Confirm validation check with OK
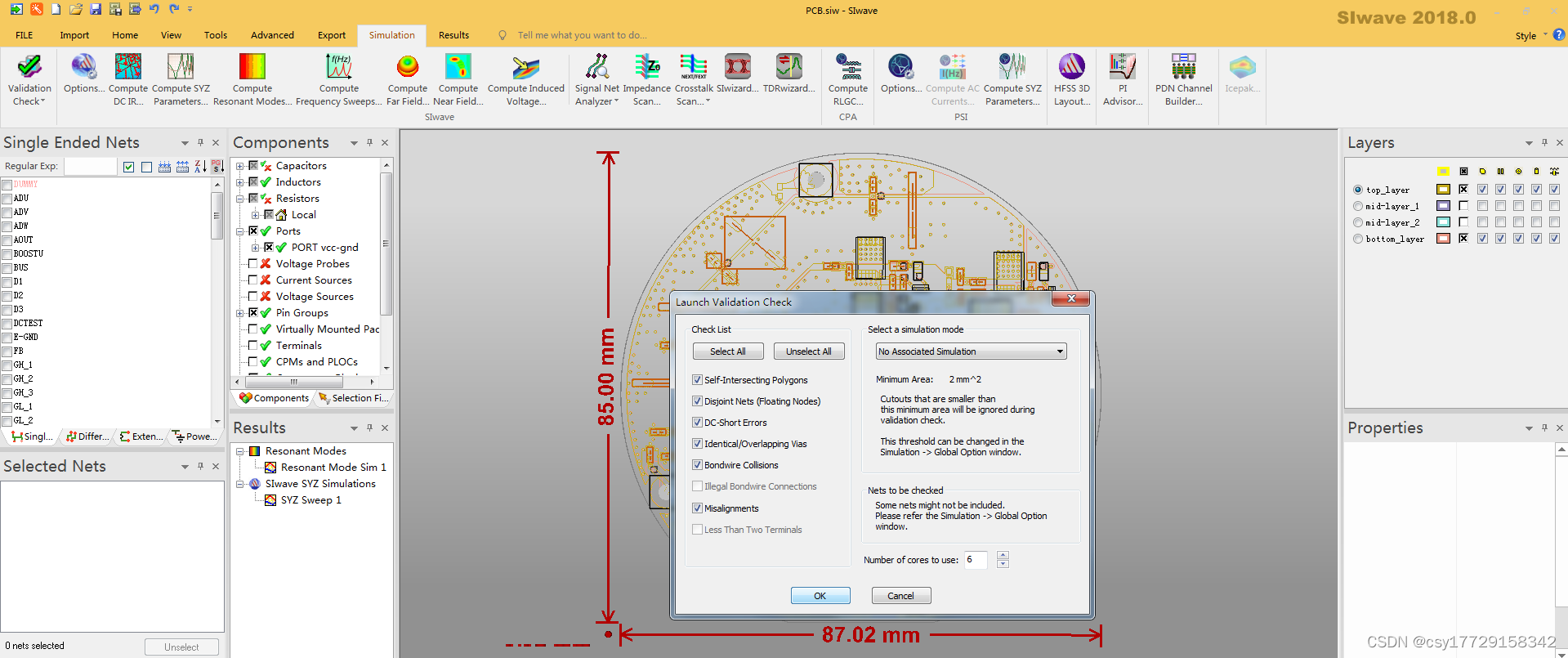 tap(820, 596)
